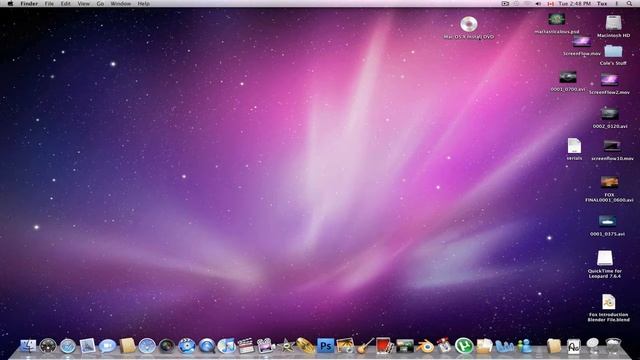Launch Photoshop from the Dock
Viewport: 640px width, 360px height.
[325, 346]
